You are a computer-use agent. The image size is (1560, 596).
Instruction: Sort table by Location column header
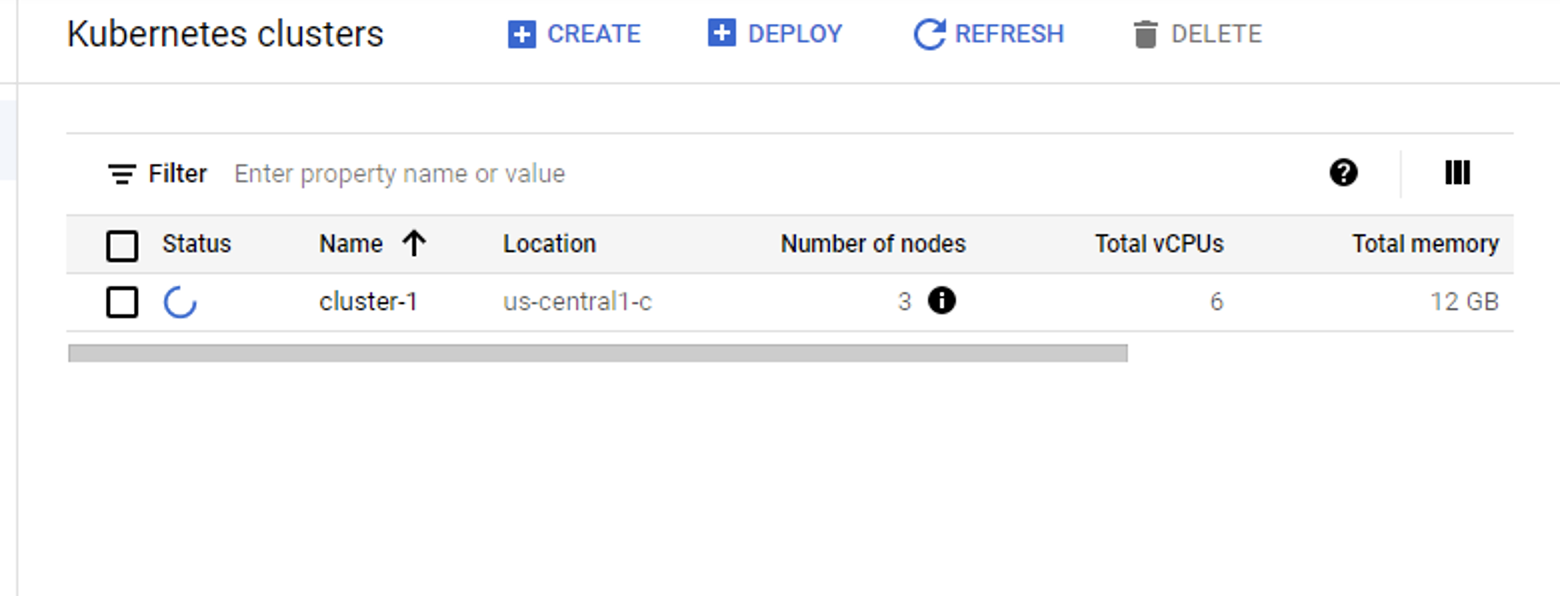[549, 244]
